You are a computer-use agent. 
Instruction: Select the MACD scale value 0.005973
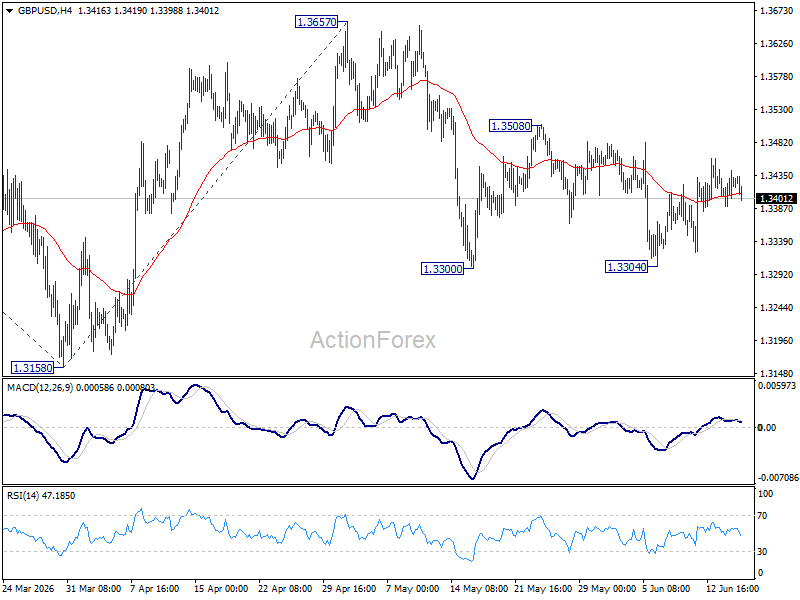pyautogui.click(x=777, y=386)
